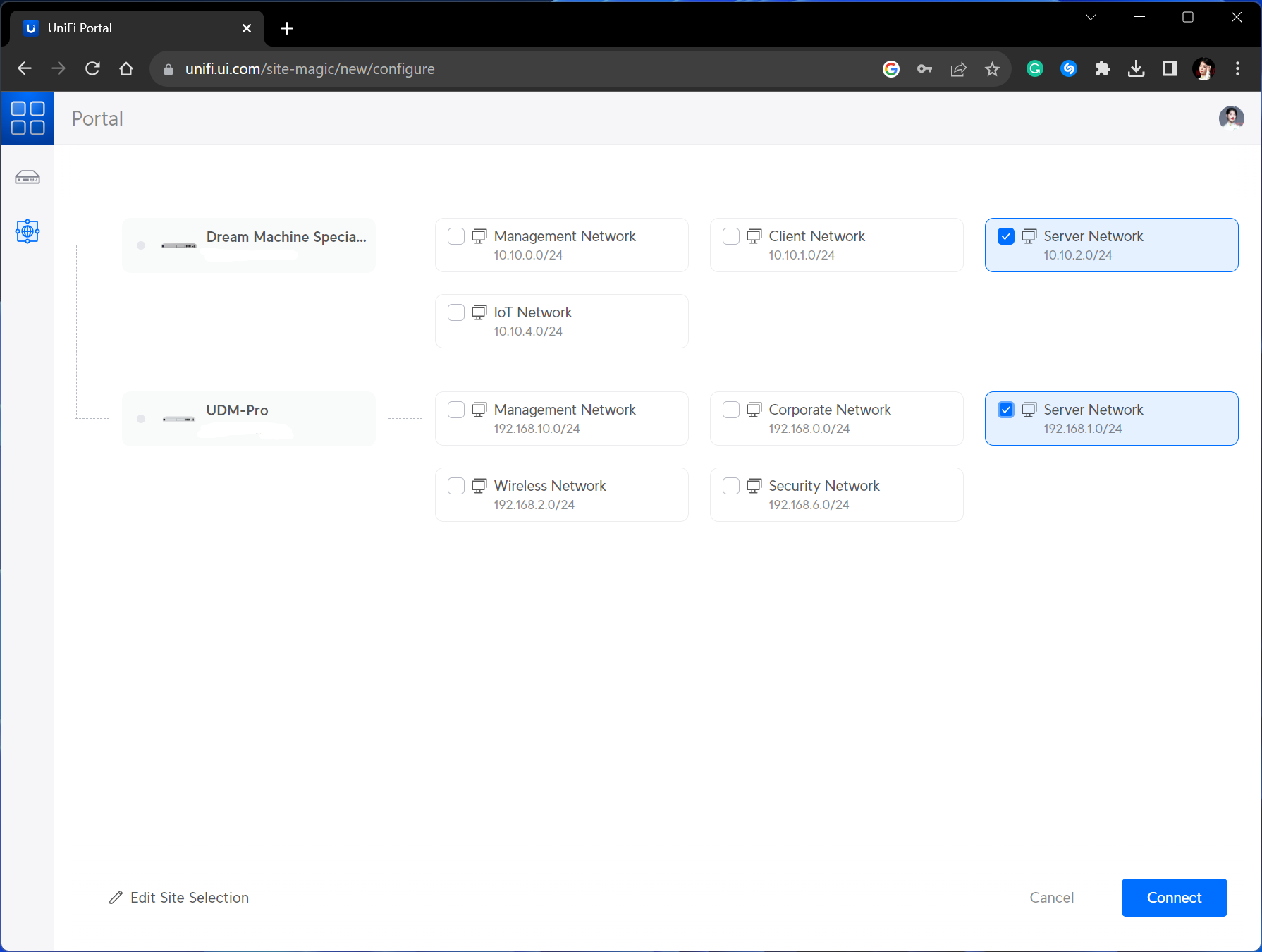Reload the page with the refresh icon
This screenshot has height=952, width=1262.
click(92, 68)
